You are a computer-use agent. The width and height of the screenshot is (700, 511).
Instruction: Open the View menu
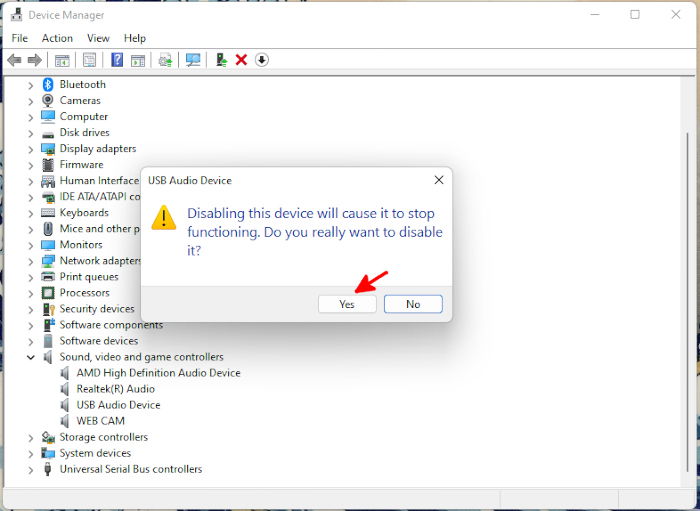(98, 38)
